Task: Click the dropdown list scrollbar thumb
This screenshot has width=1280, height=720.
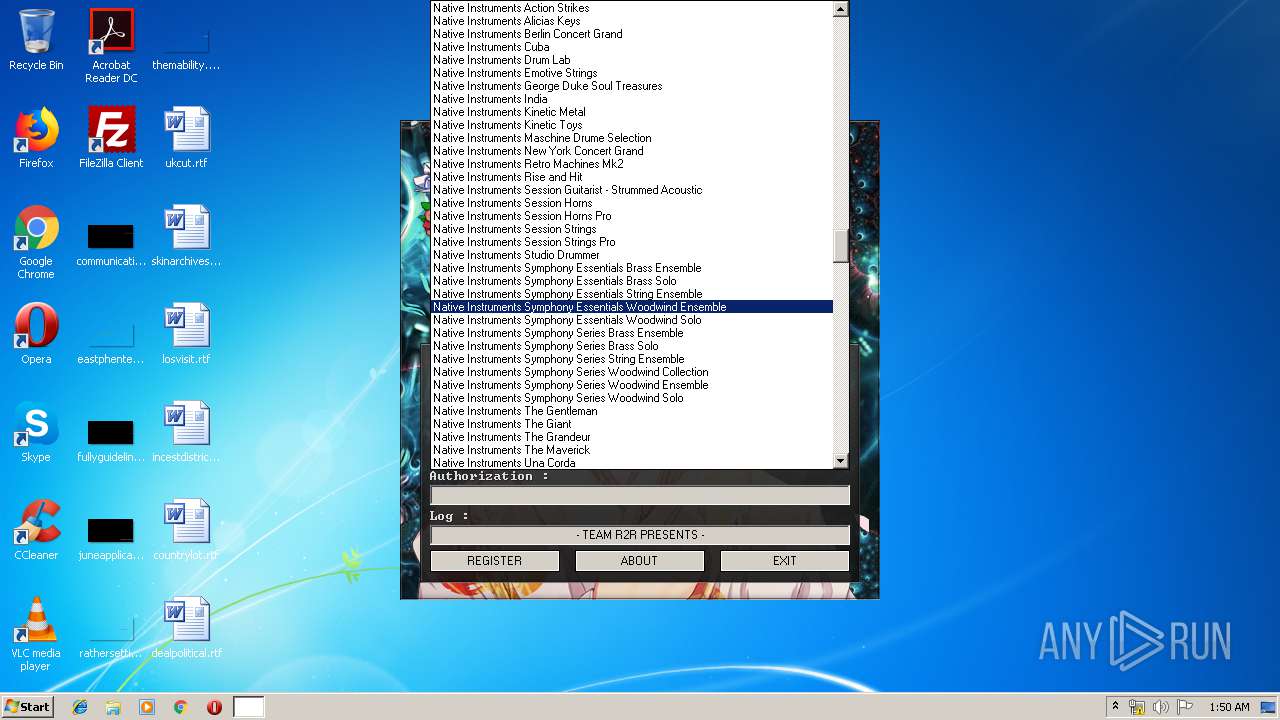Action: [841, 245]
